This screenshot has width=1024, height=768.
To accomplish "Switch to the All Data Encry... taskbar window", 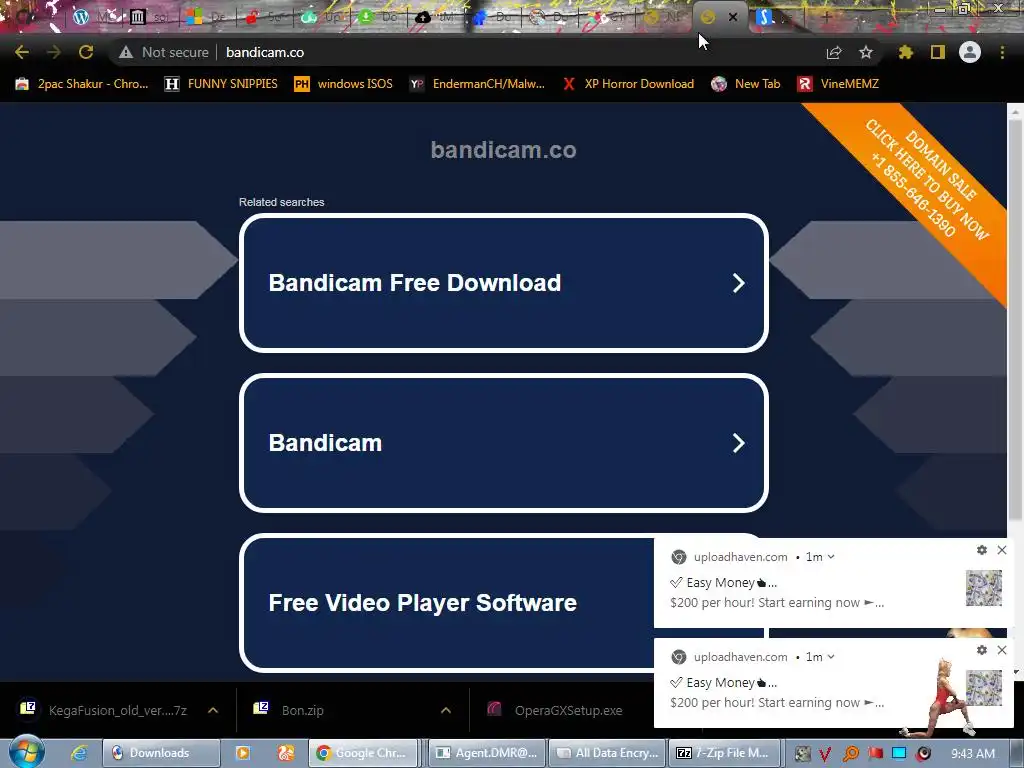I will click(x=608, y=753).
